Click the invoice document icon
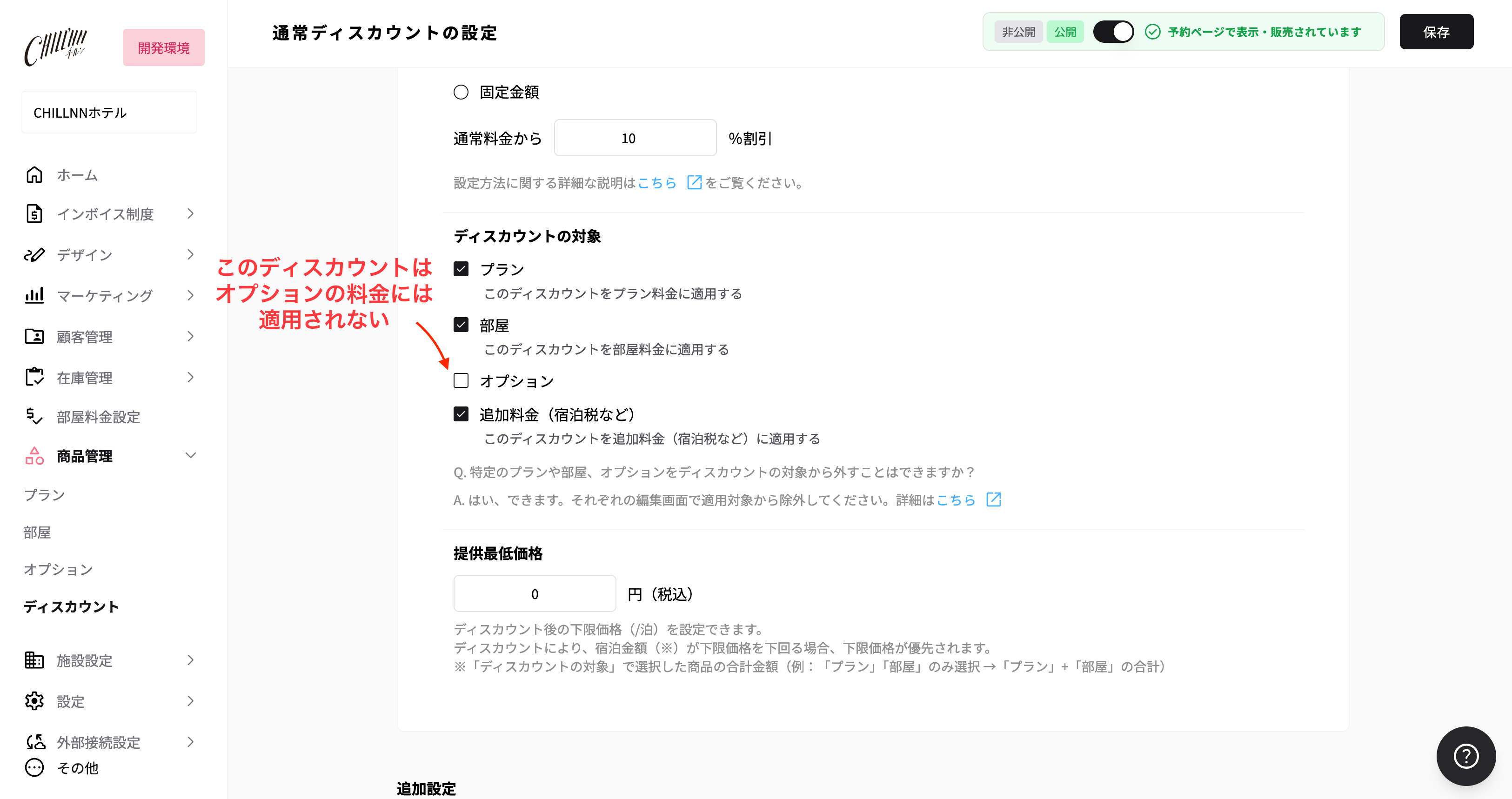Screen dimensions: 1512x799 click(x=34, y=213)
